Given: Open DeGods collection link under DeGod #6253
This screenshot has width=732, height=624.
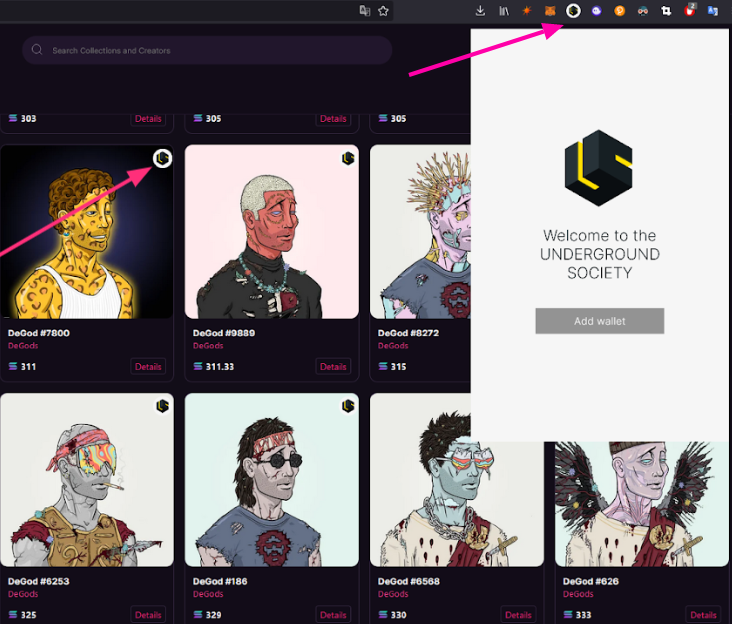Looking at the screenshot, I should 23,594.
